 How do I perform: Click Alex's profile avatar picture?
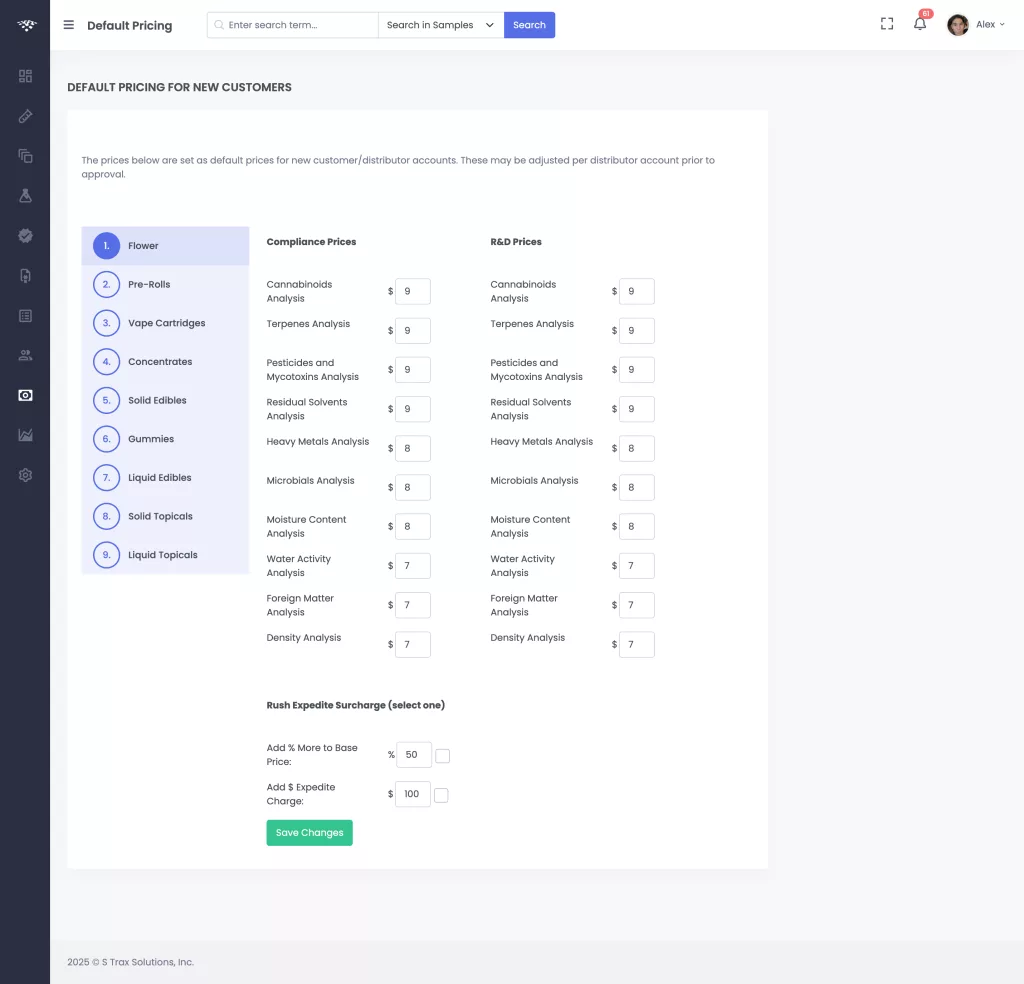point(958,25)
